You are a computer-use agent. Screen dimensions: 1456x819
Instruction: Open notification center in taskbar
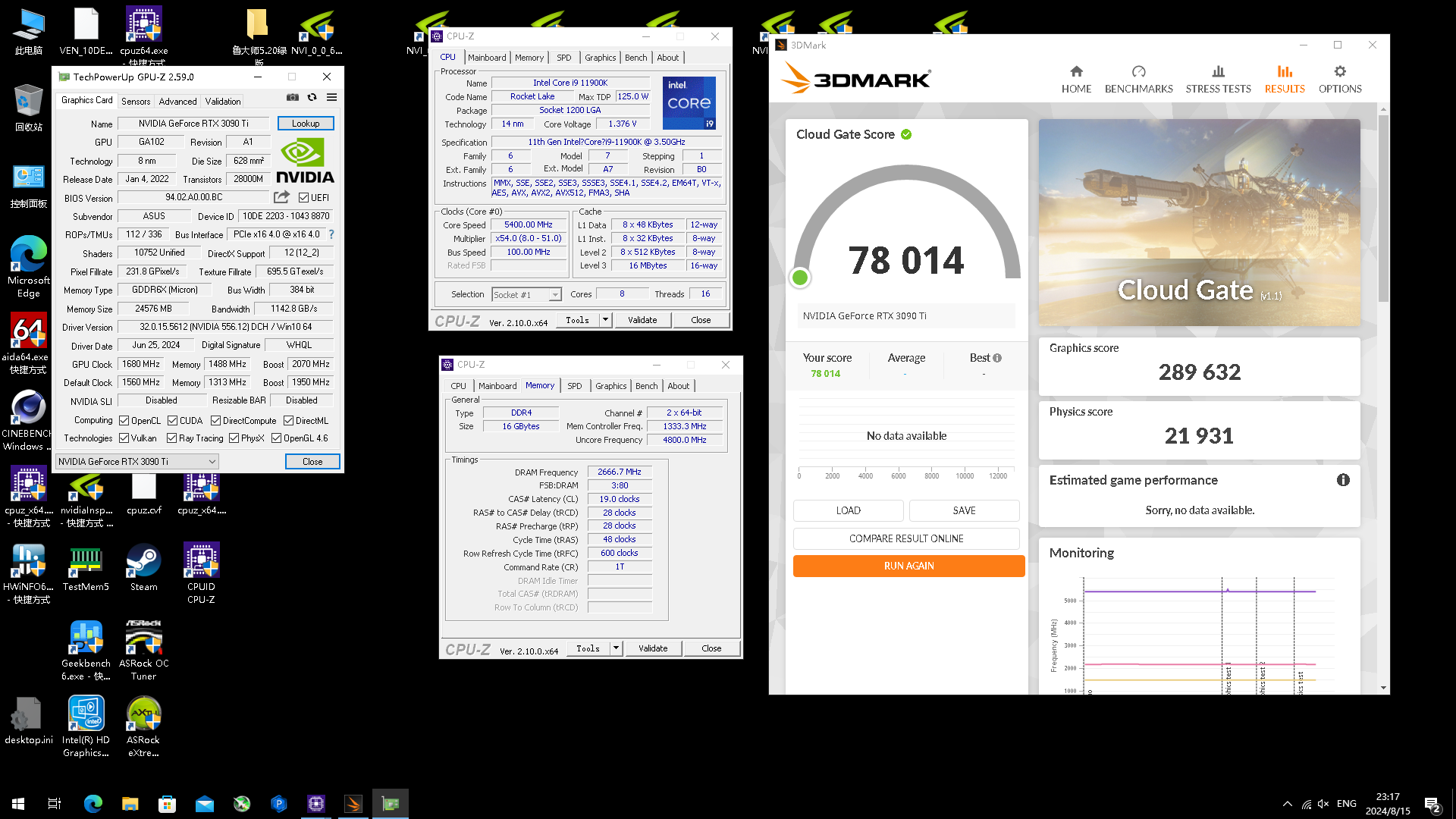pos(1432,805)
